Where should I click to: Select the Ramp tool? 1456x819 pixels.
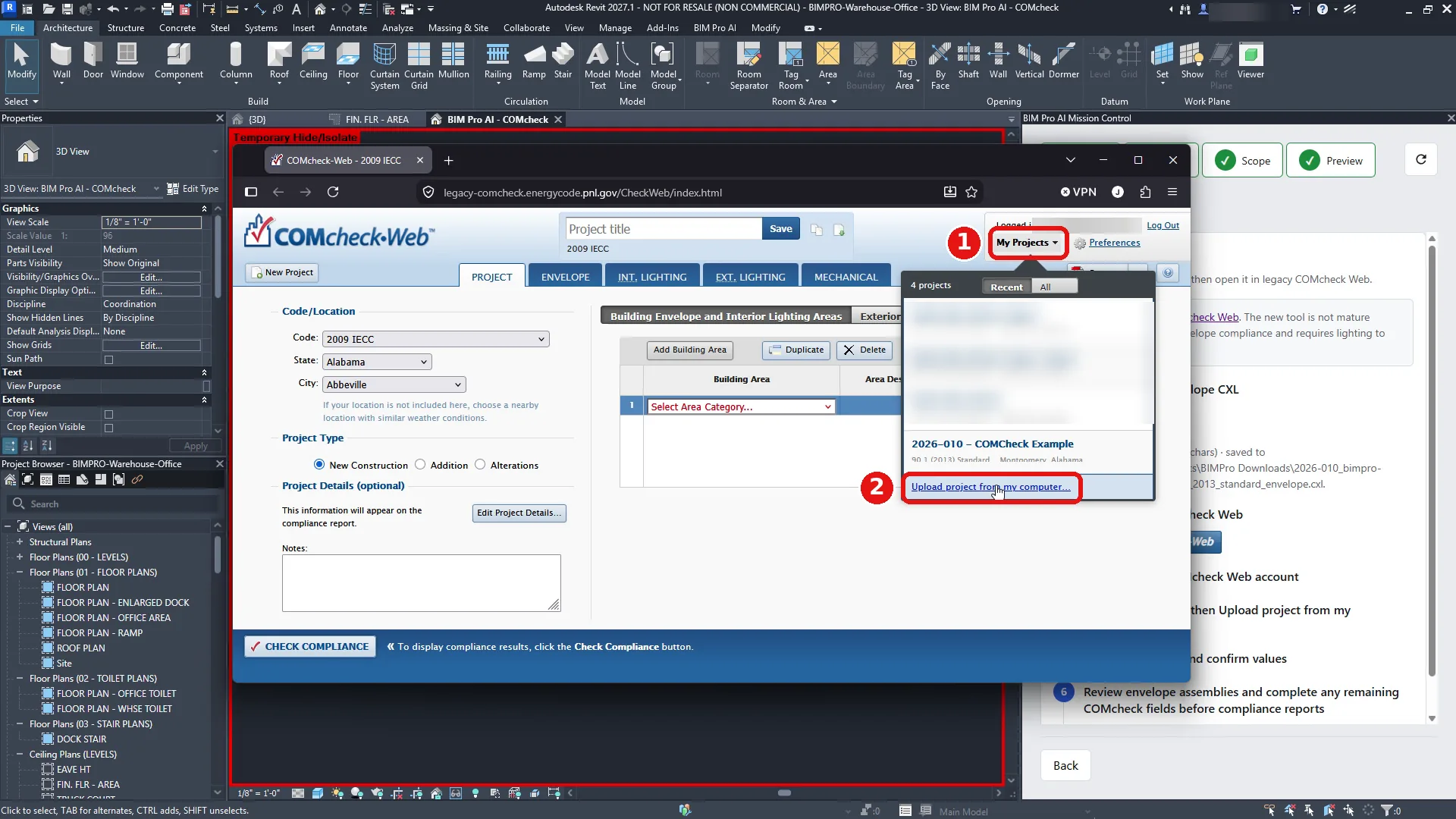pos(534,61)
